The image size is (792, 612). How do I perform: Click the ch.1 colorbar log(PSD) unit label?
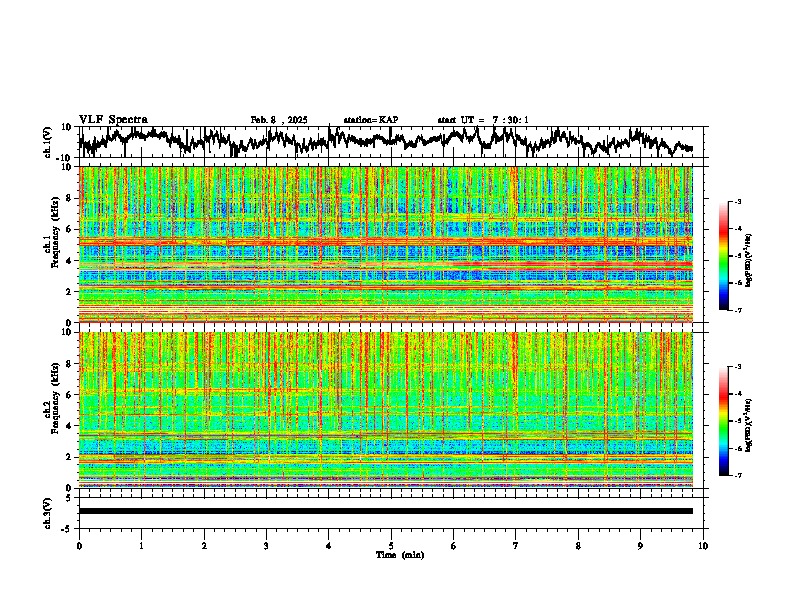748,261
